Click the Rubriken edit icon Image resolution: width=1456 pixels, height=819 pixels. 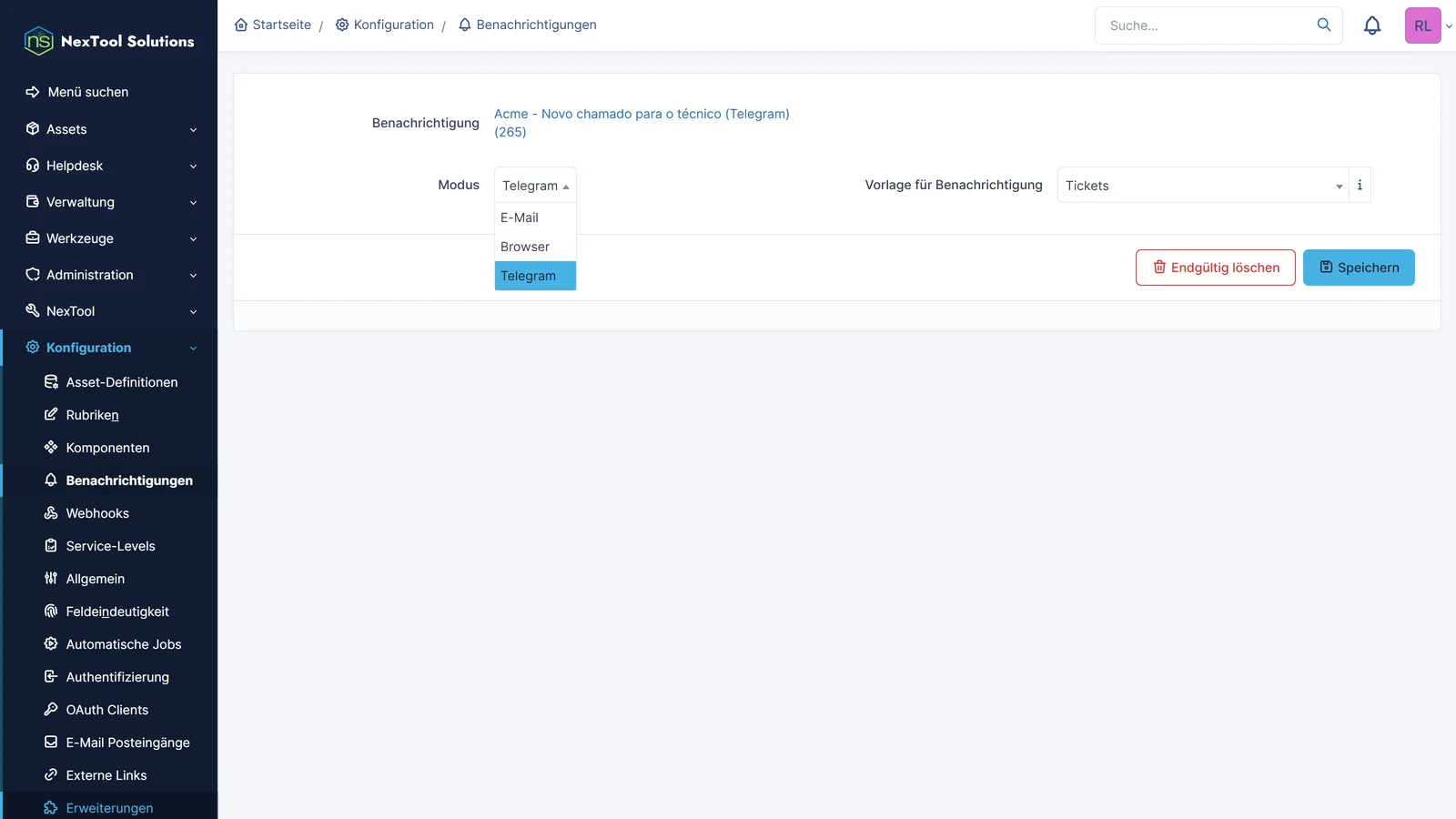point(51,415)
